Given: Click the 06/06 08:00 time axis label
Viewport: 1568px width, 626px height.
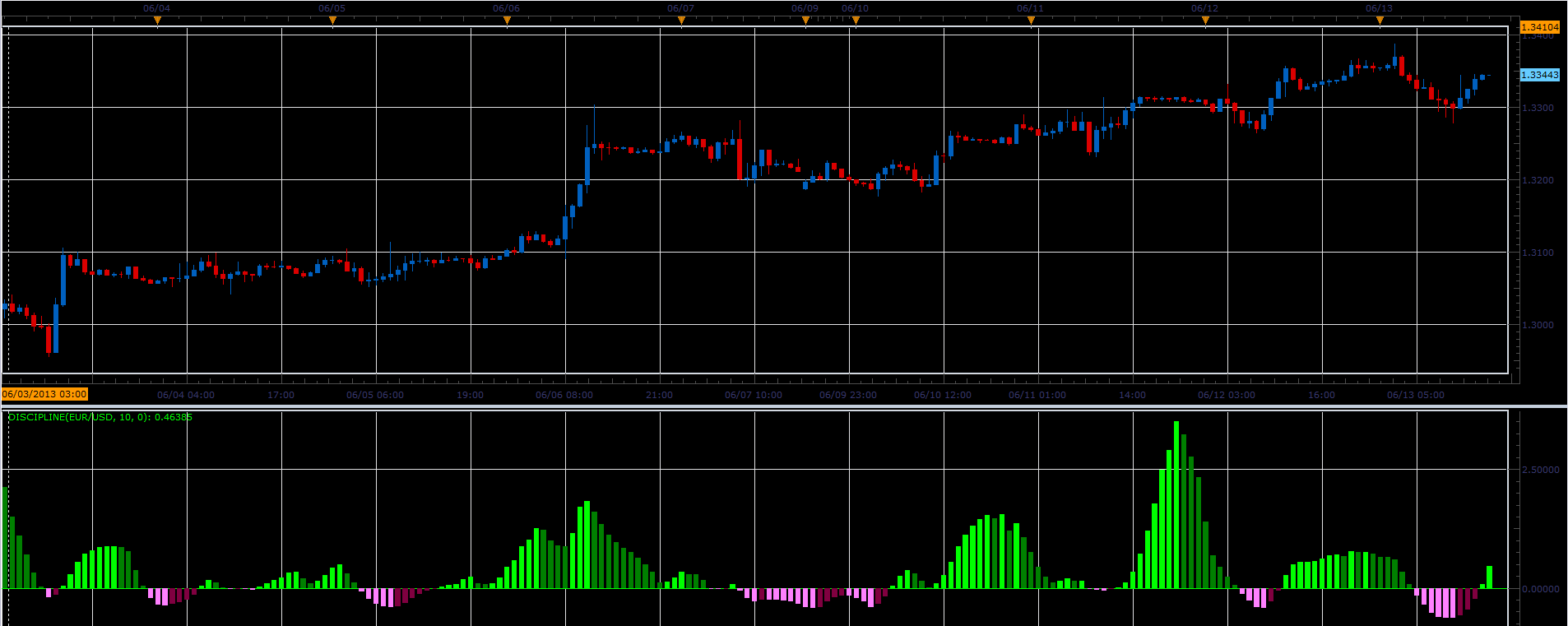Looking at the screenshot, I should coord(564,395).
